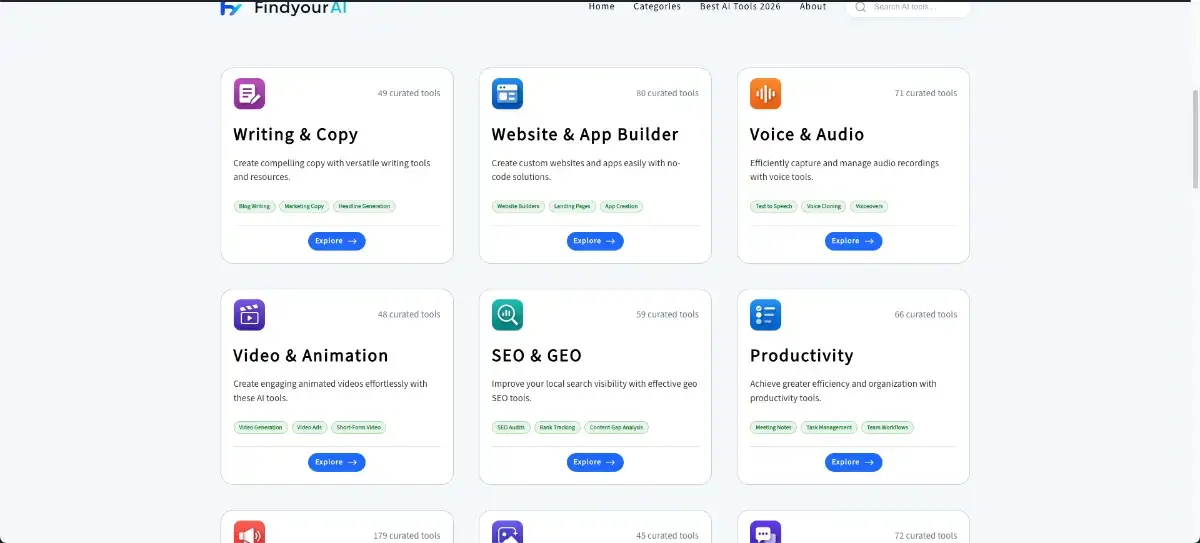This screenshot has height=543, width=1200.
Task: Explore the Voice & Audio category
Action: [853, 241]
